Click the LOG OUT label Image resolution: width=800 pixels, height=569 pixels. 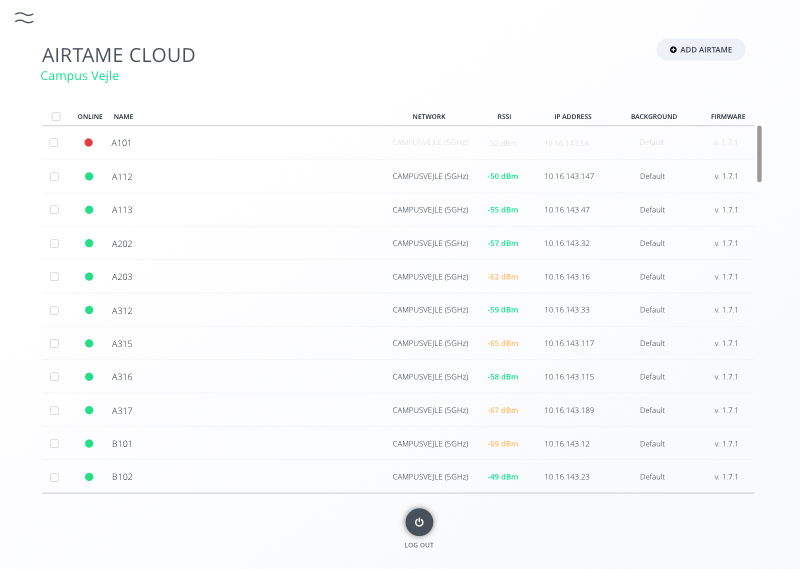click(x=419, y=545)
